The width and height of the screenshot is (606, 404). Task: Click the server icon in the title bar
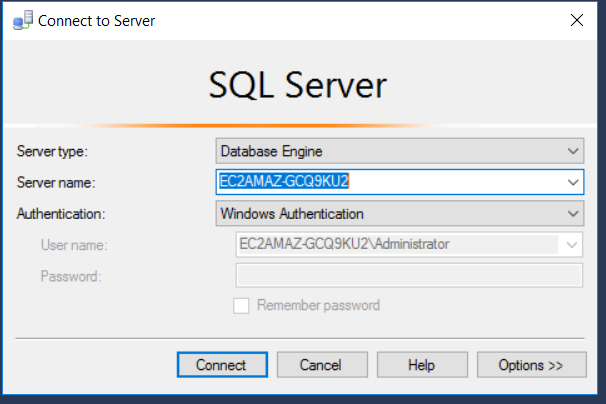pyautogui.click(x=22, y=20)
